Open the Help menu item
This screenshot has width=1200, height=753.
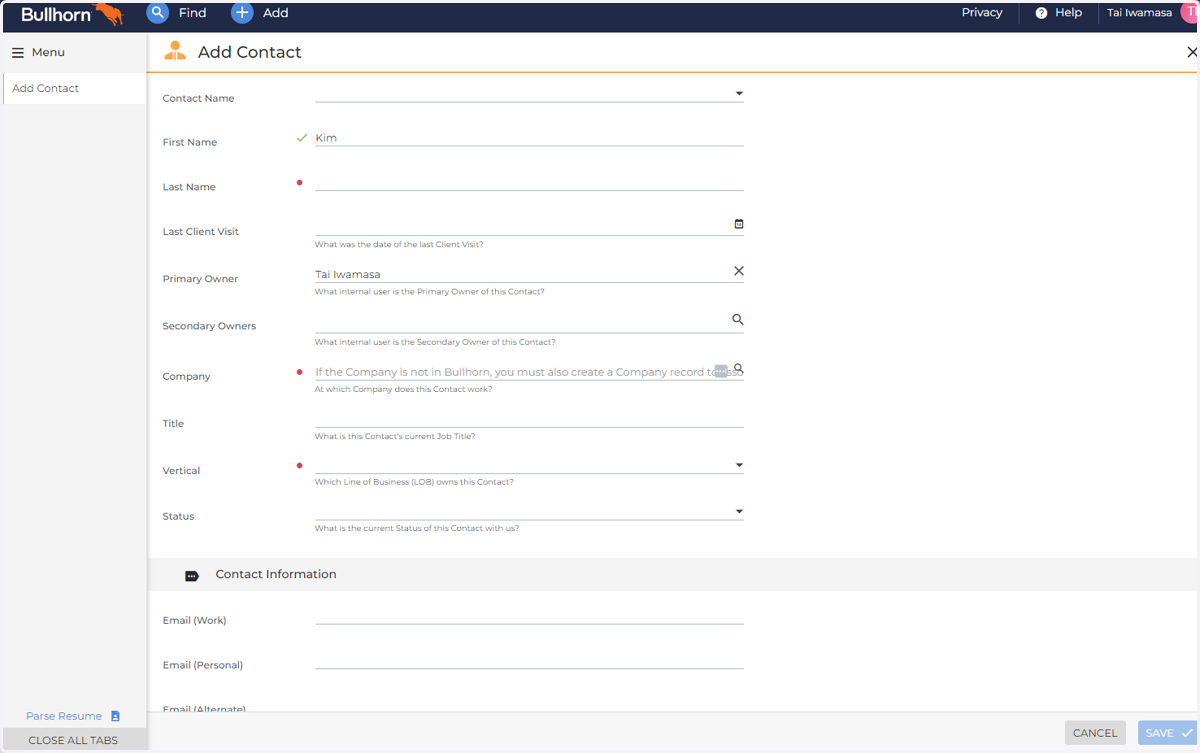(x=1058, y=13)
